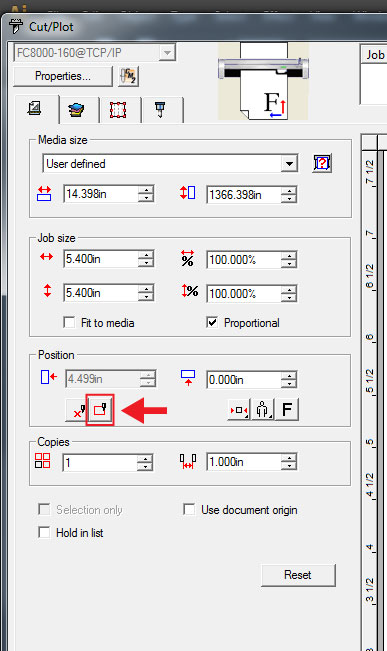
Task: Enable the Fit to media checkbox
Action: click(69, 323)
